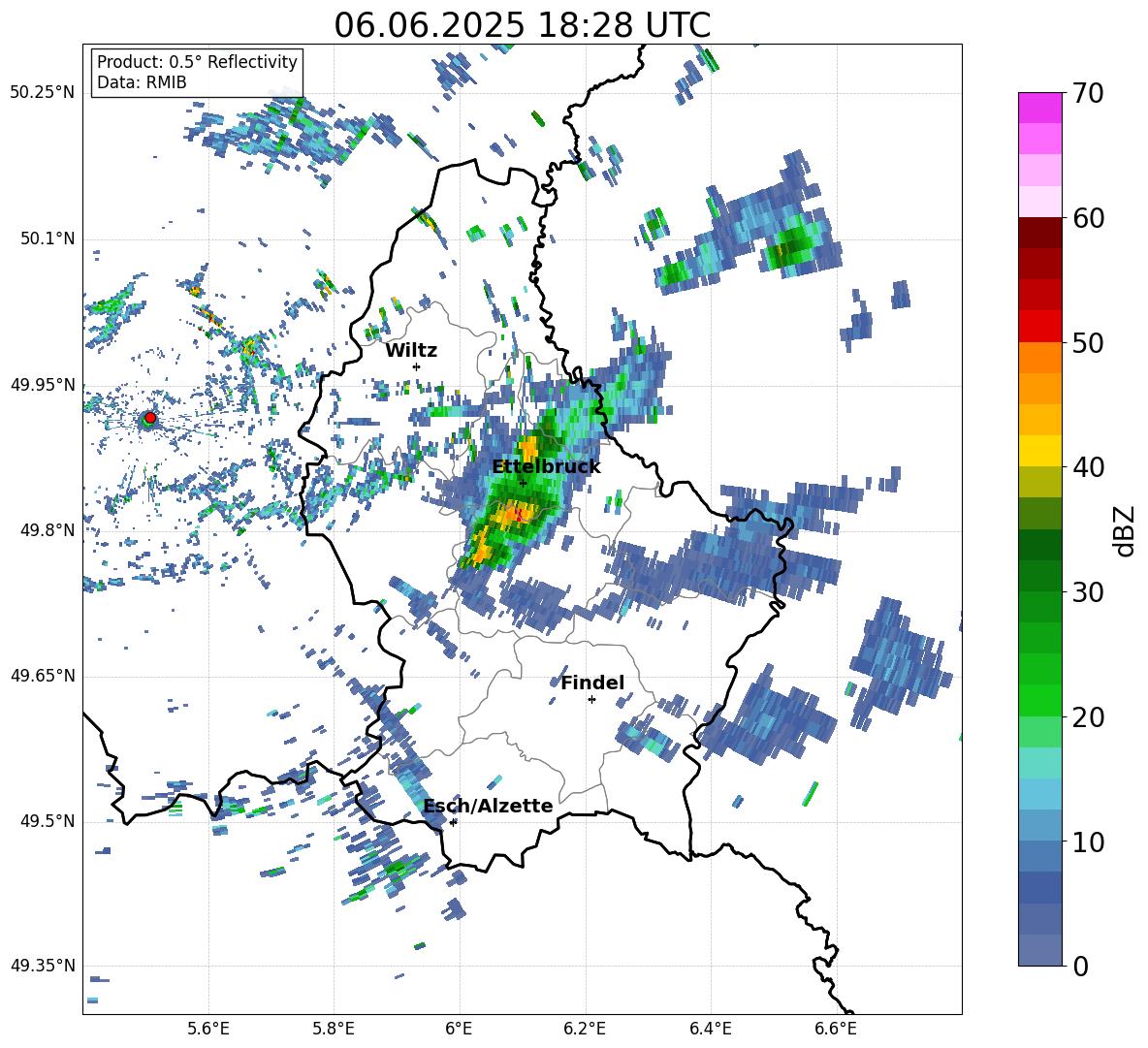
Task: Click colorbar tick label 70
Action: tap(1088, 93)
